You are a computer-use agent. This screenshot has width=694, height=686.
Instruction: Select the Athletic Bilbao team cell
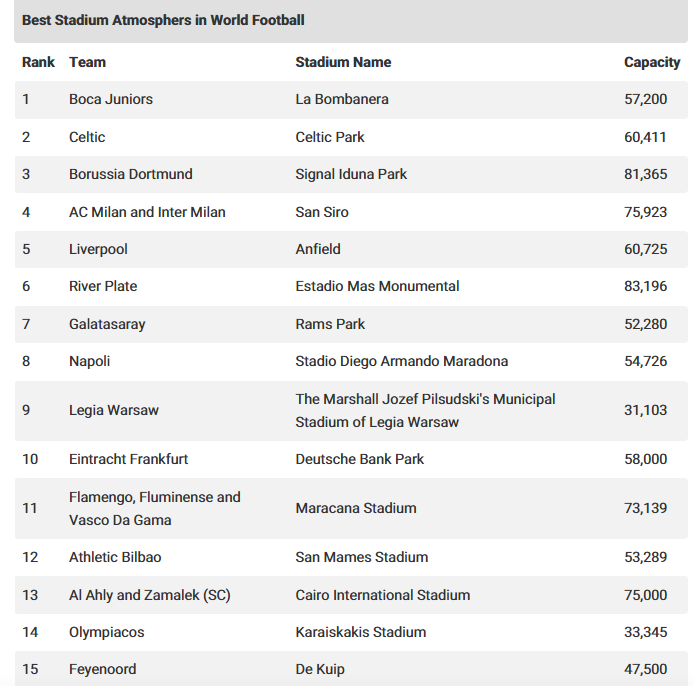pos(115,557)
